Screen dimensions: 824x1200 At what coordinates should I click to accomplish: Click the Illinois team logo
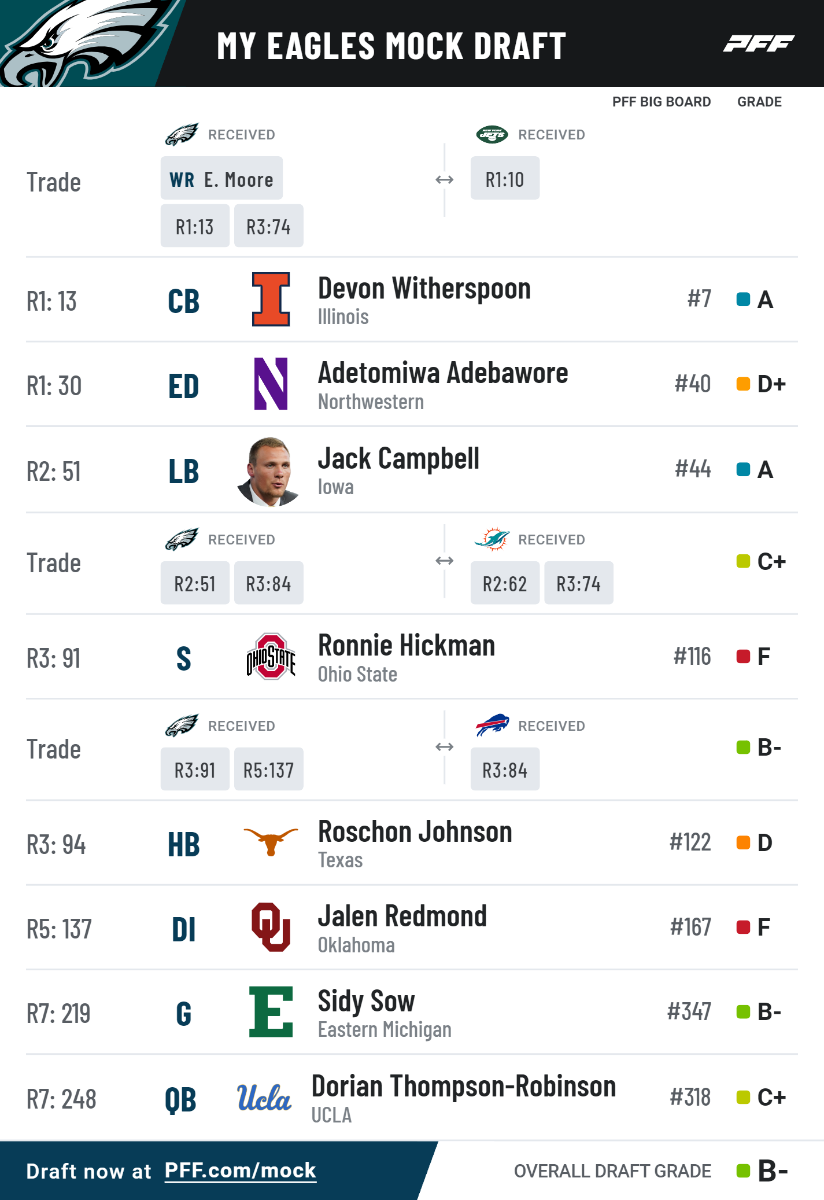pos(271,300)
